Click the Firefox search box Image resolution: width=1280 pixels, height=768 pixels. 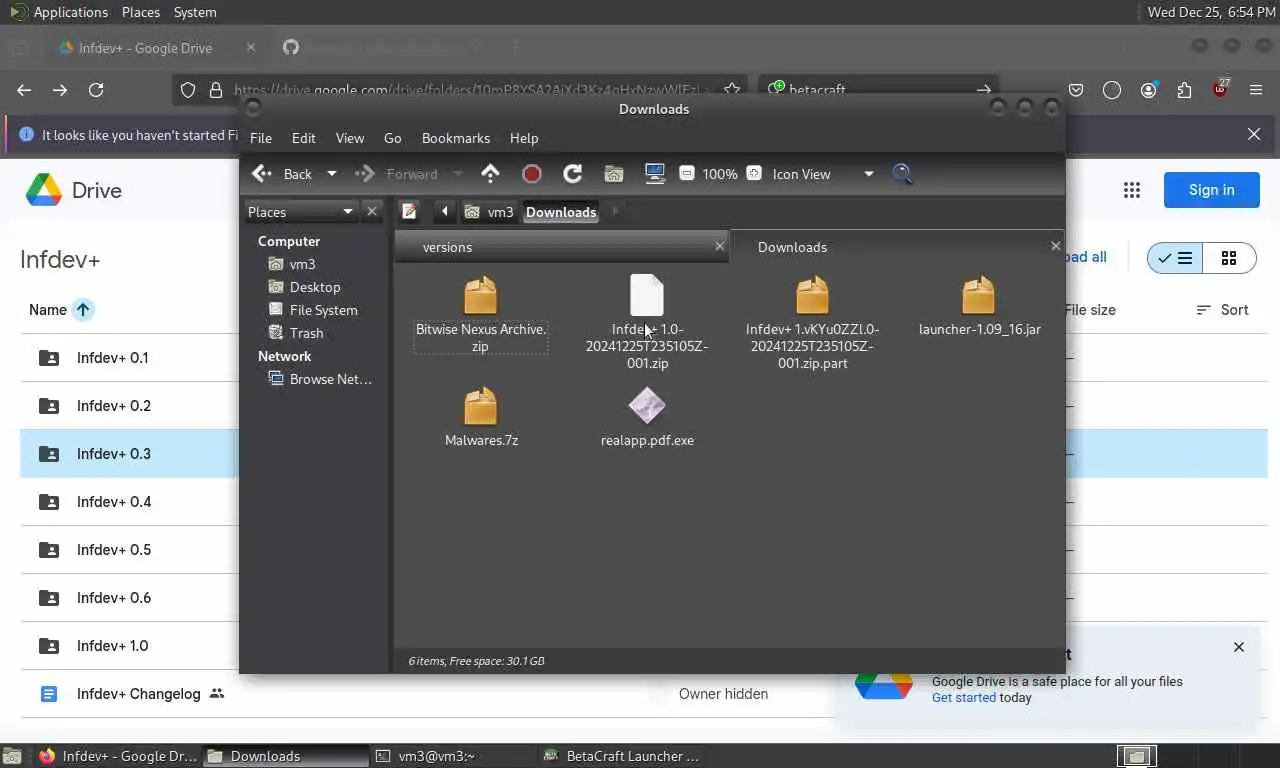tap(880, 90)
